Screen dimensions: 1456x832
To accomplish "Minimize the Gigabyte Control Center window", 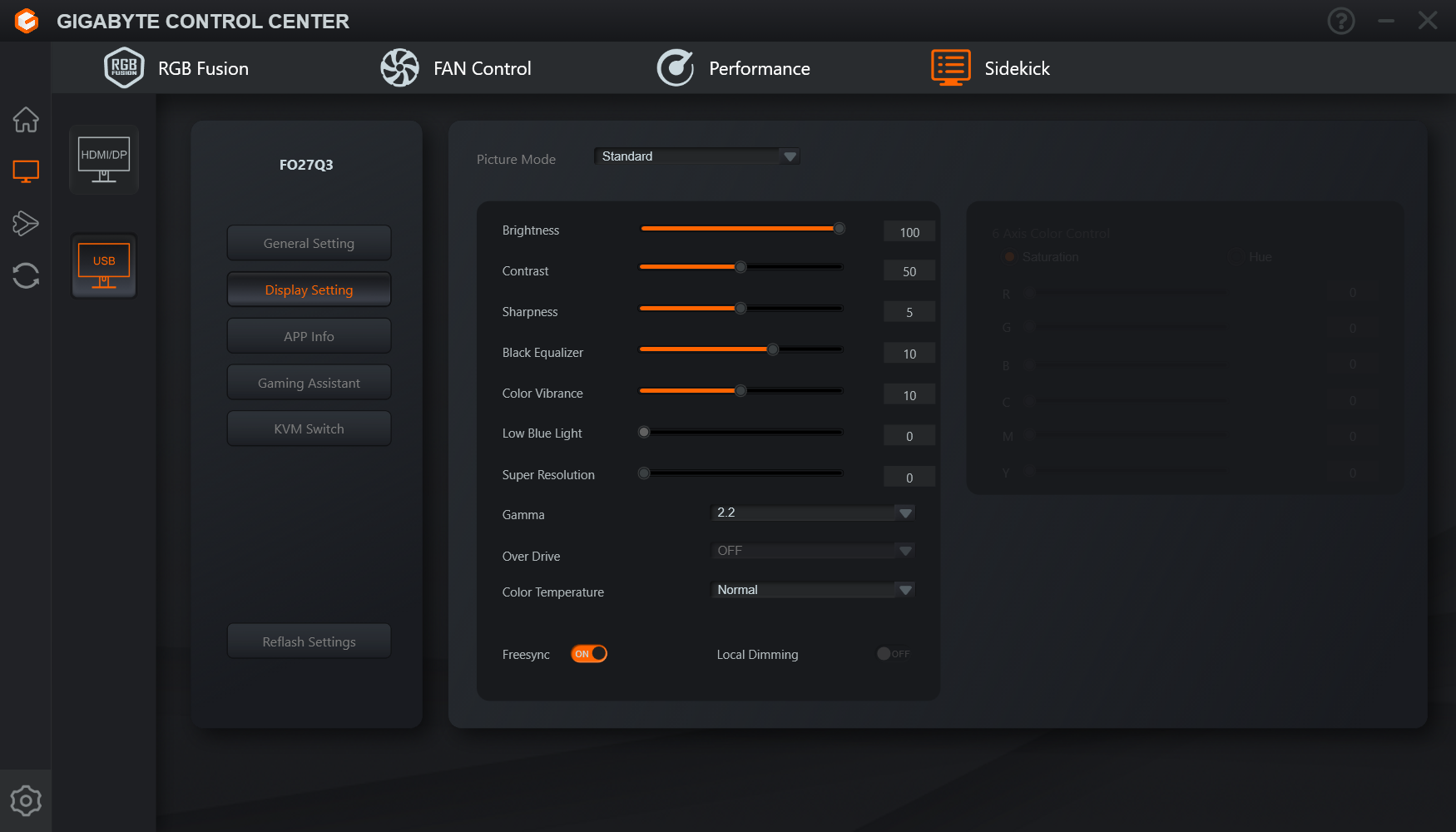I will [x=1386, y=21].
